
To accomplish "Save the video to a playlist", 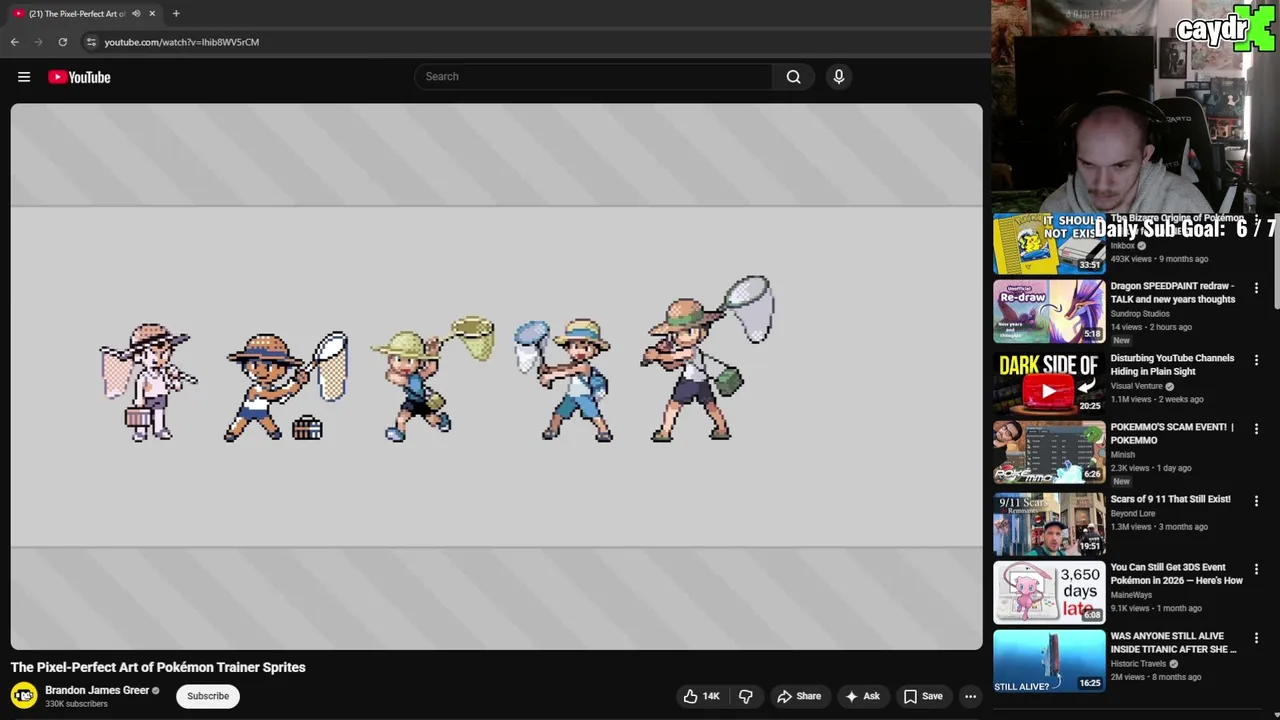I will (x=923, y=696).
